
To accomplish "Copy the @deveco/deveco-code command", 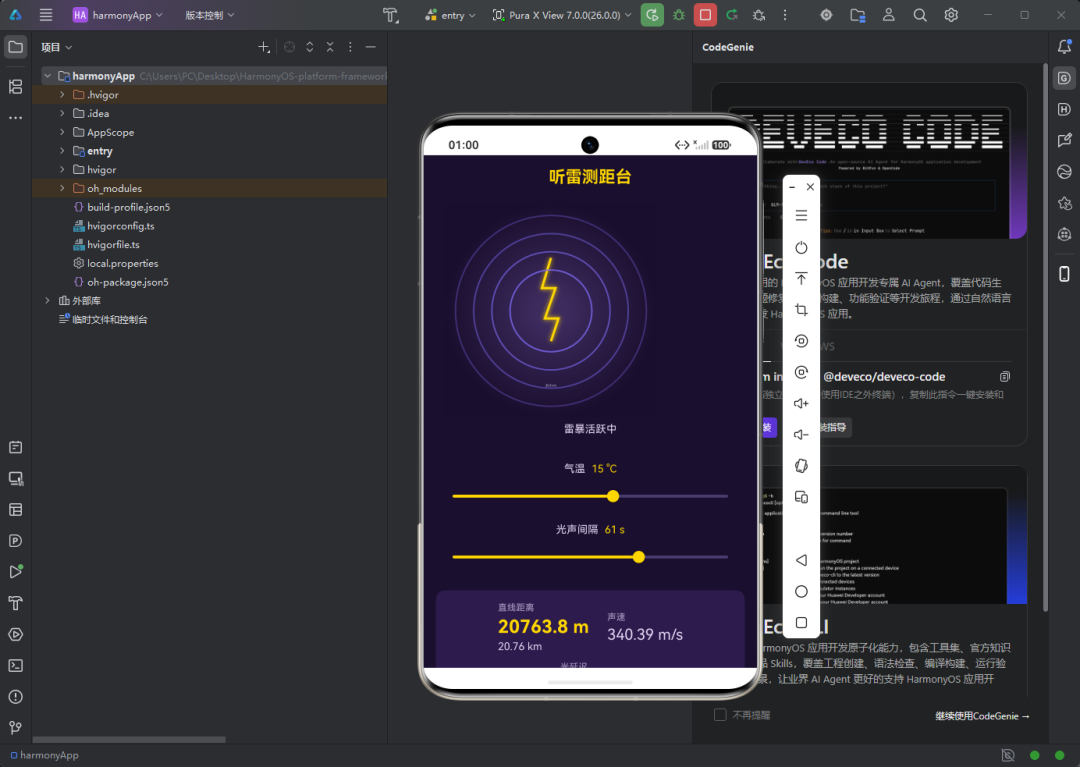I will coord(1005,377).
